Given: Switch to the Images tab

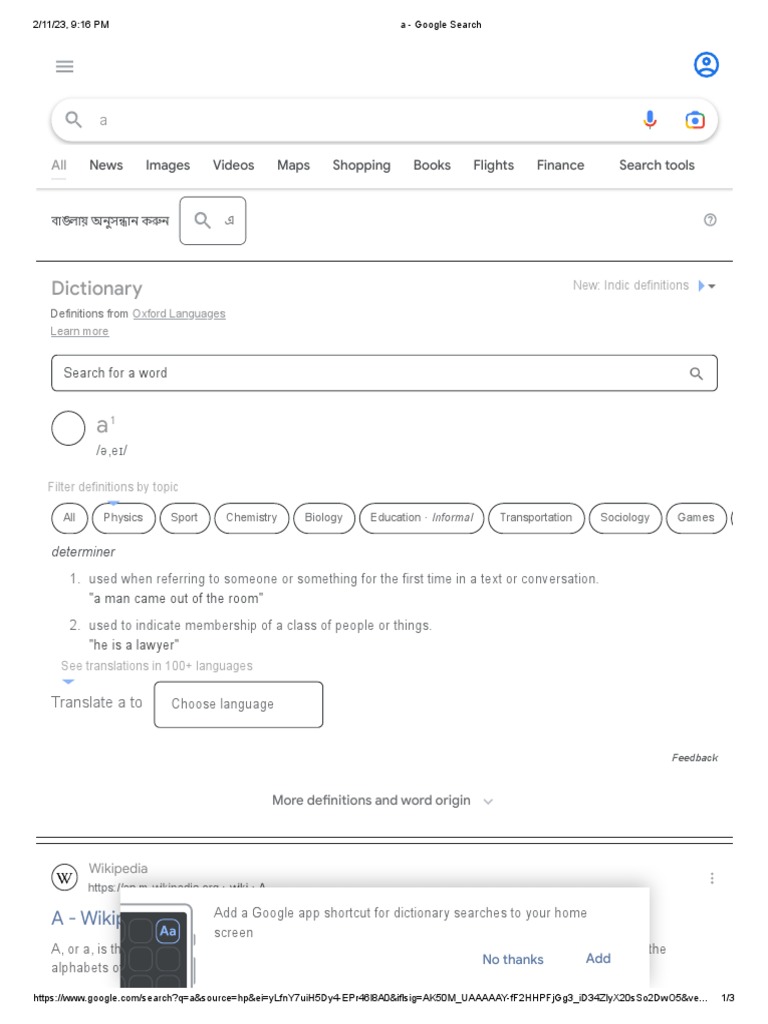Looking at the screenshot, I should [167, 165].
